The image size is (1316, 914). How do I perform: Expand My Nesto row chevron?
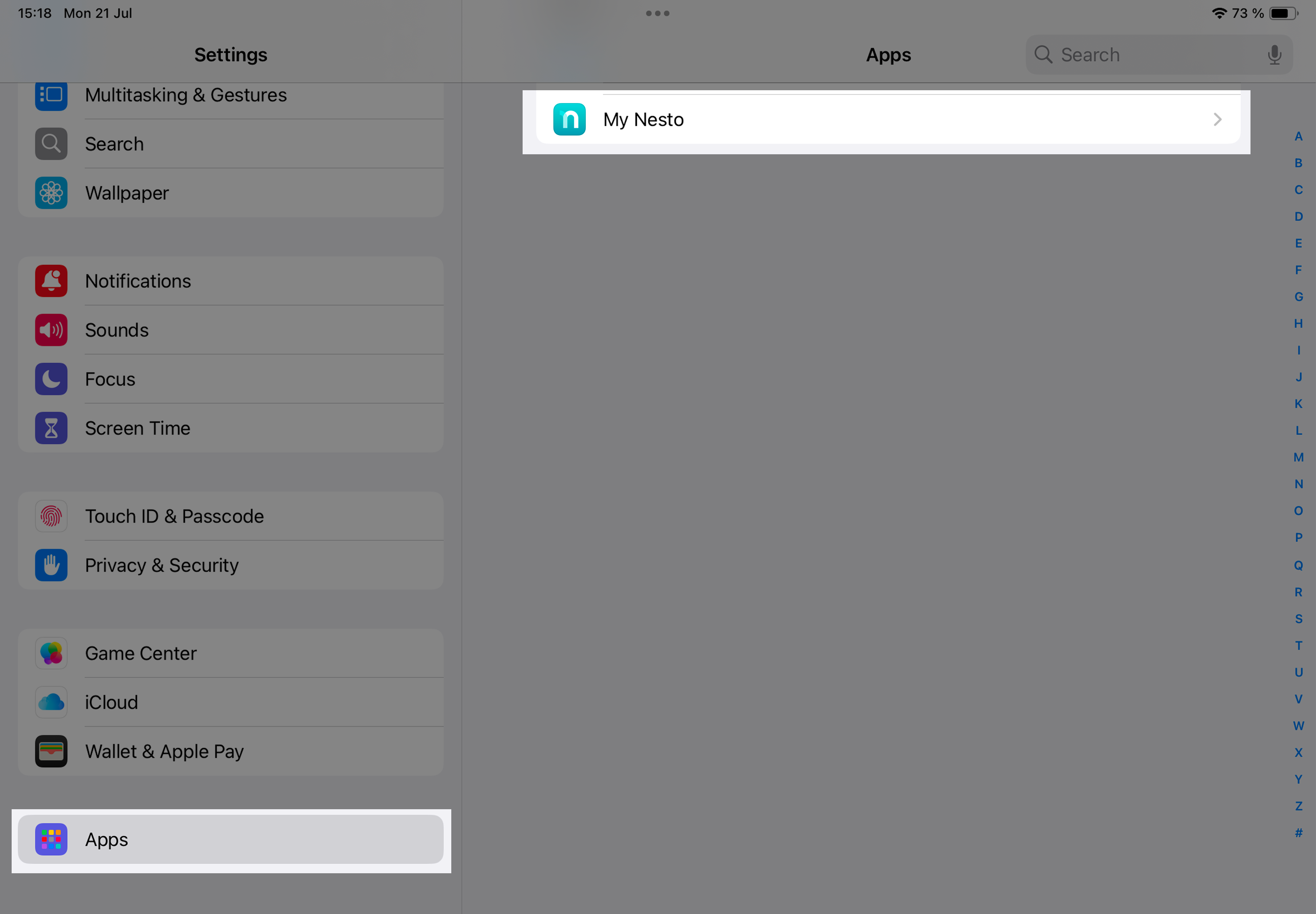(1217, 119)
